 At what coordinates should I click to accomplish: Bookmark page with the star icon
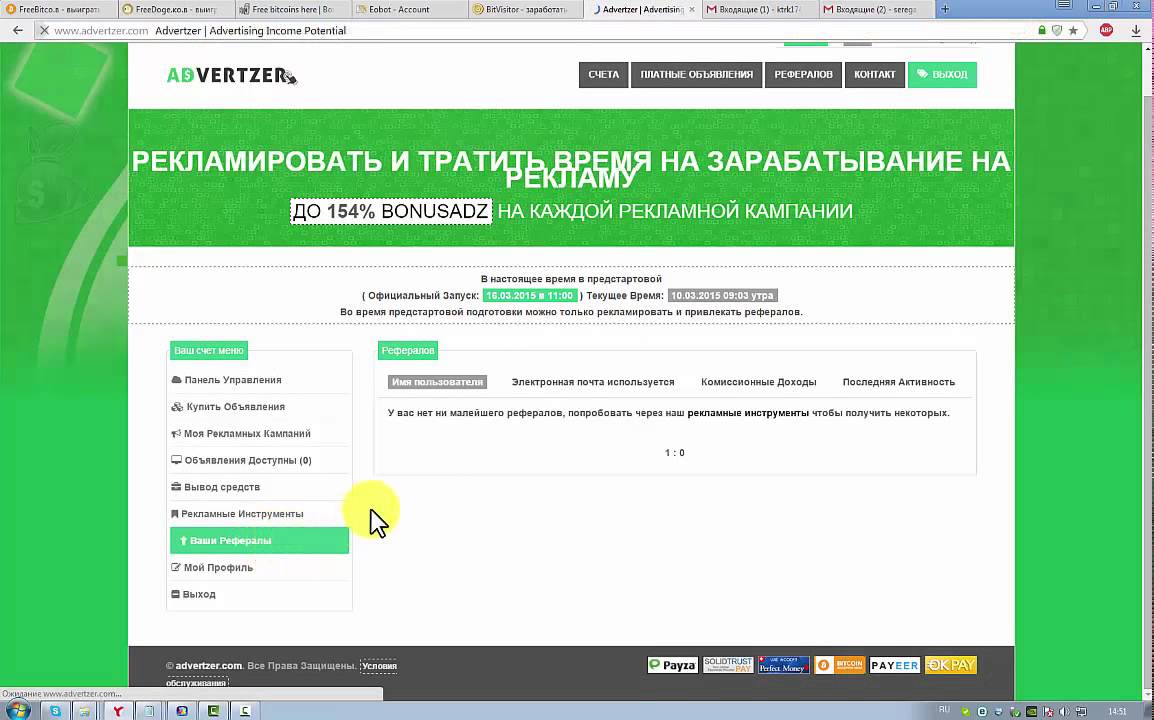[1073, 30]
